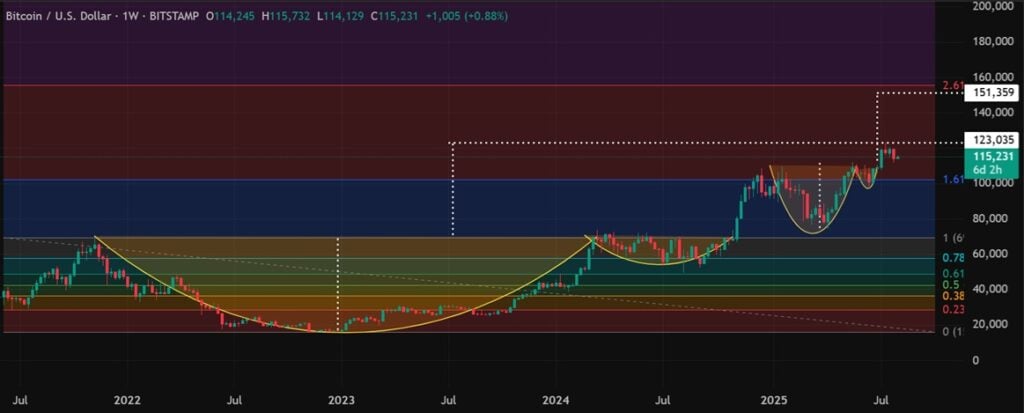Click the 151,359 price target label
The width and height of the screenshot is (1024, 413).
point(992,93)
